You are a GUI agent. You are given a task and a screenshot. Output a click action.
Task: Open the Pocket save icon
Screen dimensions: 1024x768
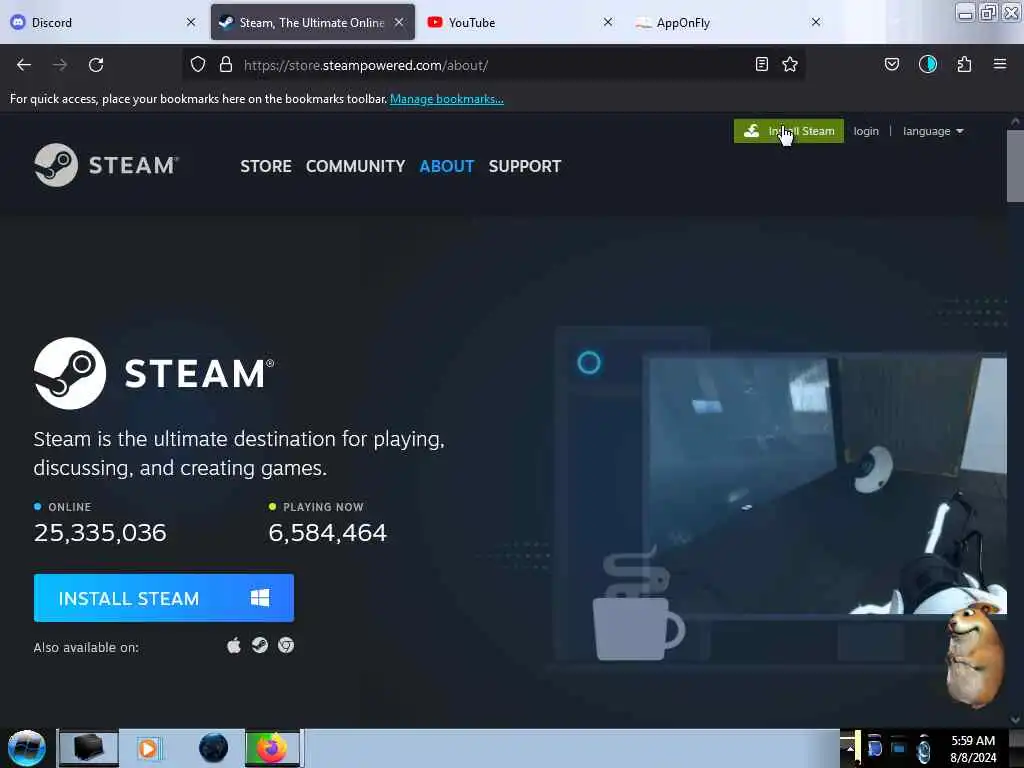click(x=892, y=64)
